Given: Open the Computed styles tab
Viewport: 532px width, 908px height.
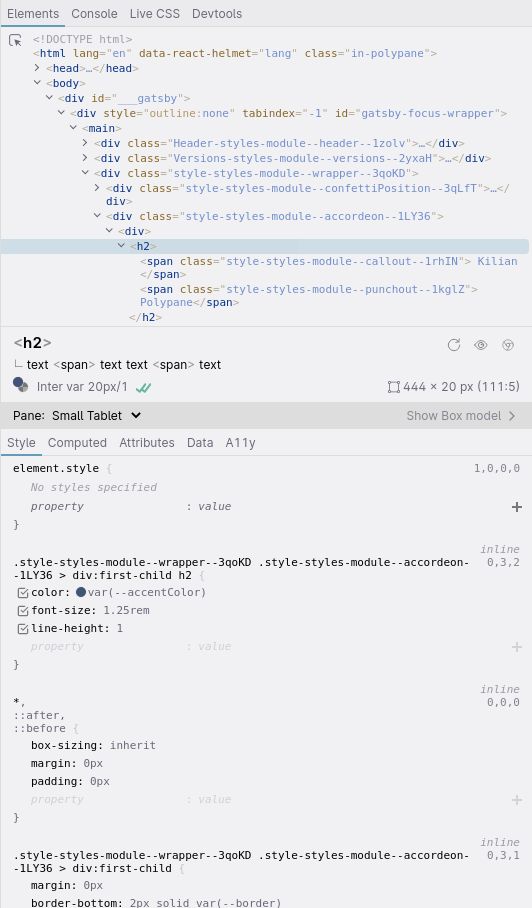Looking at the screenshot, I should tap(77, 443).
